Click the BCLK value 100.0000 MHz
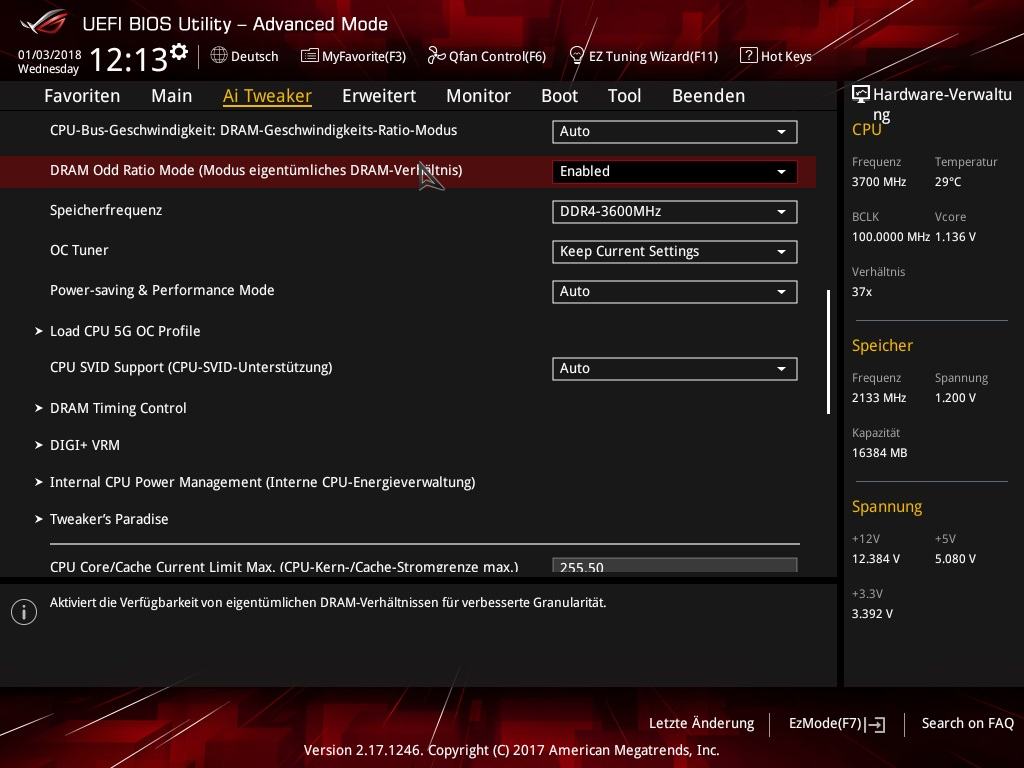This screenshot has width=1024, height=768. [x=891, y=237]
